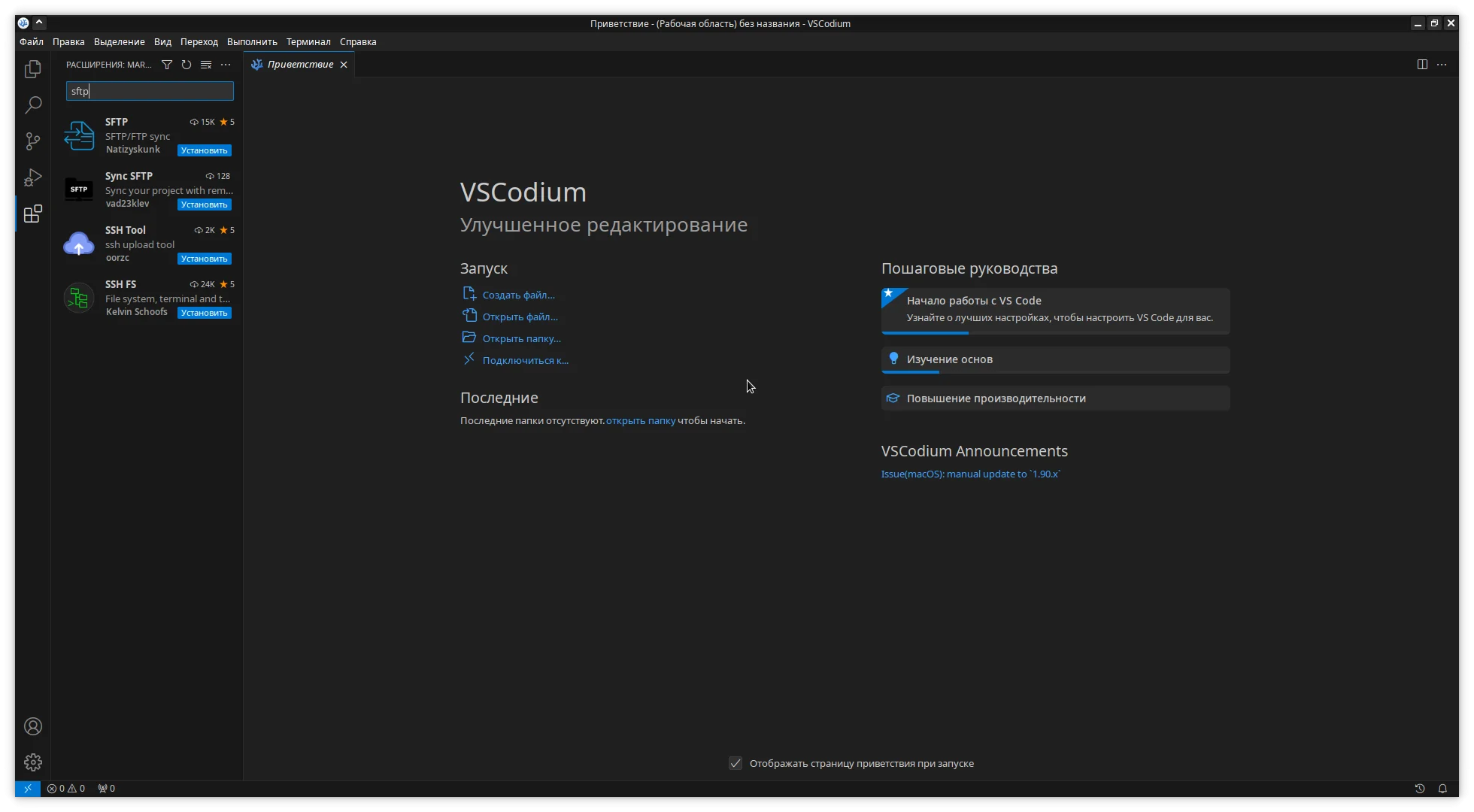Screen dimensions: 1474x812
Task: Toggle show welcome page on startup checkbox
Action: tap(735, 763)
